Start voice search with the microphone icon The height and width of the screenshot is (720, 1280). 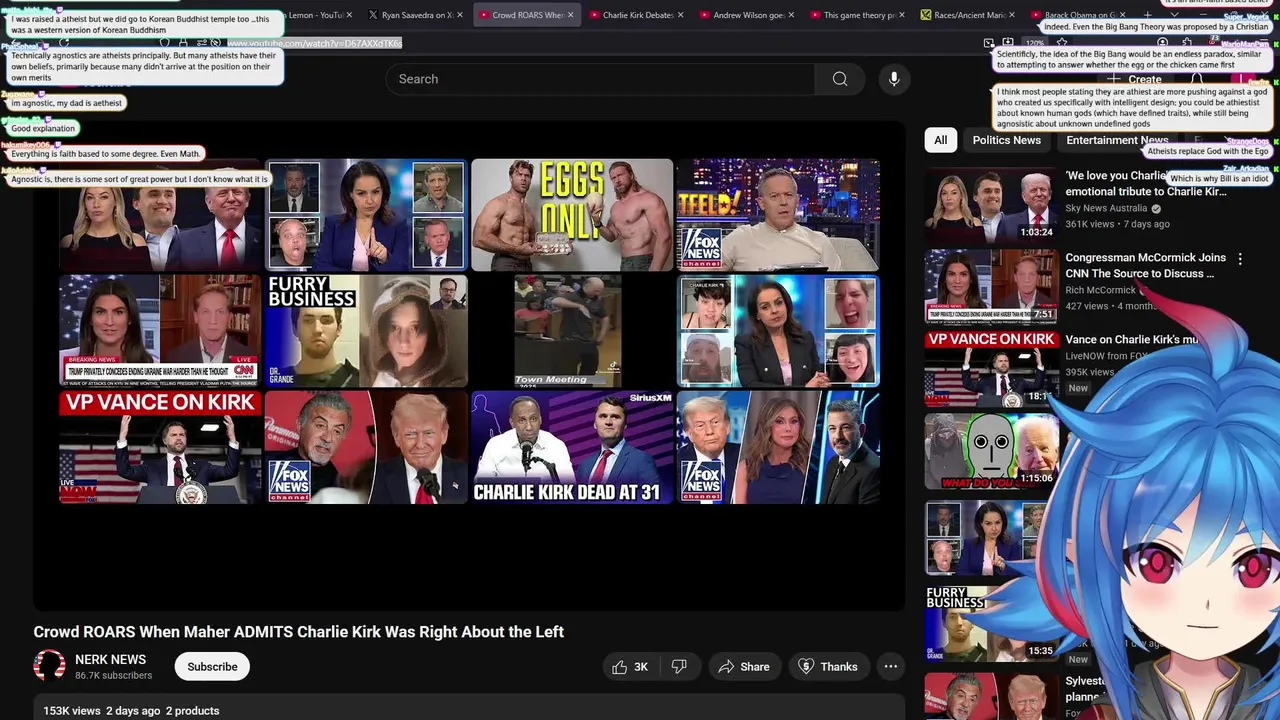coord(894,79)
